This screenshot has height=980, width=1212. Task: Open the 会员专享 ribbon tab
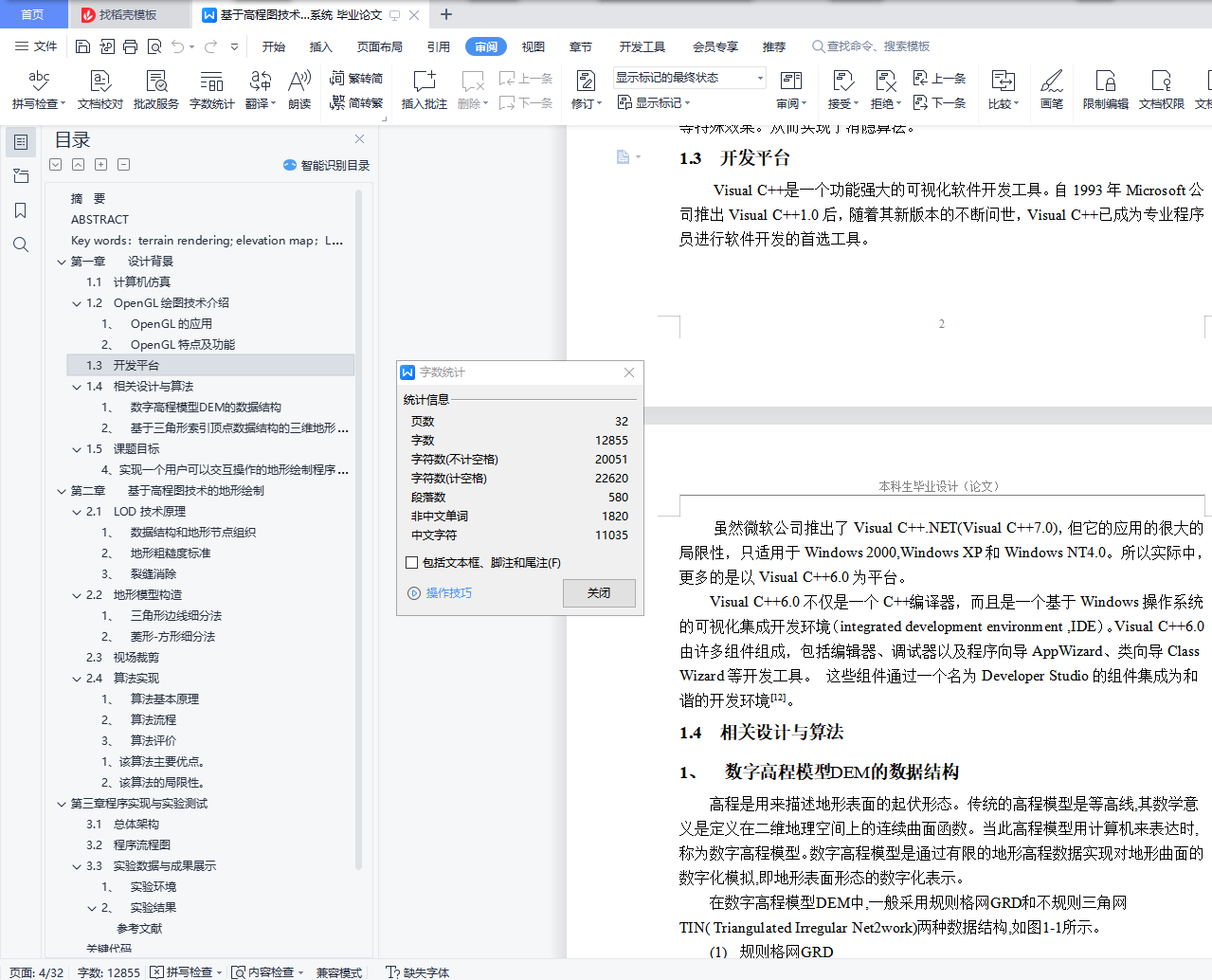click(715, 46)
